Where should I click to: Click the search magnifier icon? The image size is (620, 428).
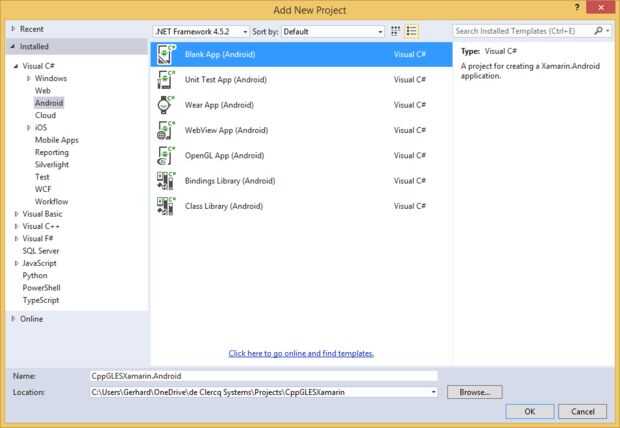pyautogui.click(x=598, y=30)
